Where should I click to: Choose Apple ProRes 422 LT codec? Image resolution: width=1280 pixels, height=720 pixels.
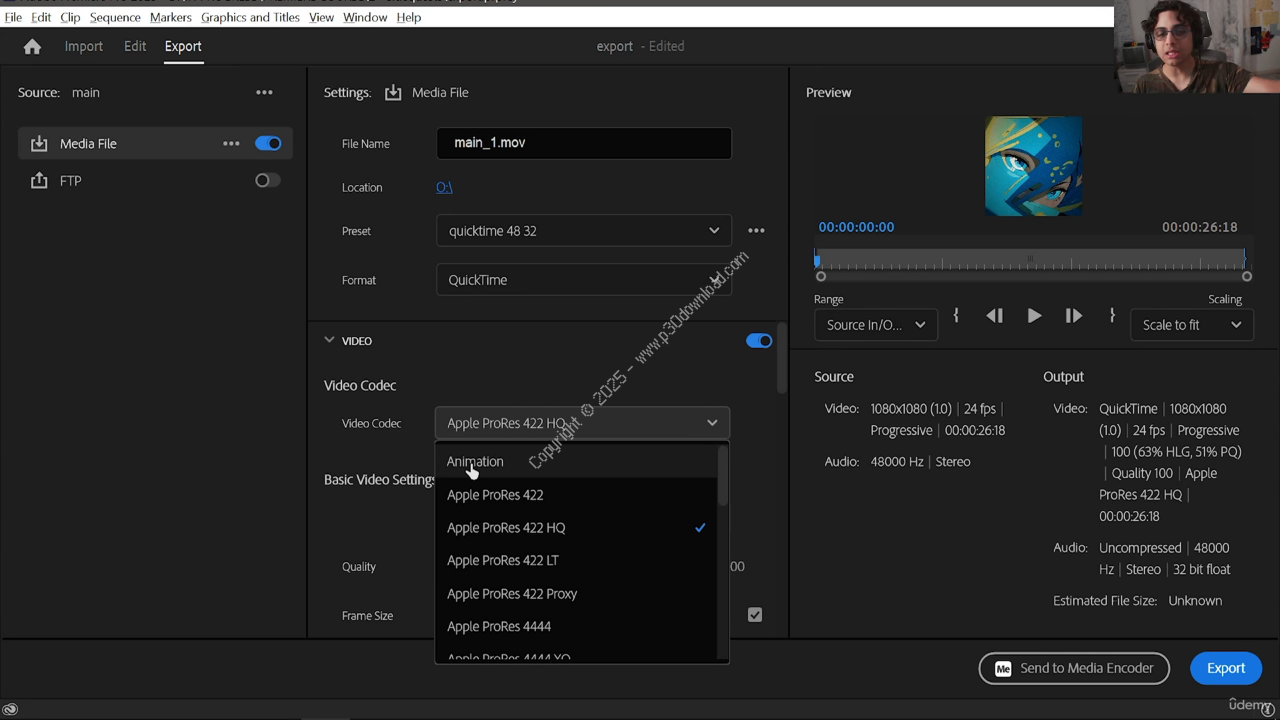[x=577, y=560]
